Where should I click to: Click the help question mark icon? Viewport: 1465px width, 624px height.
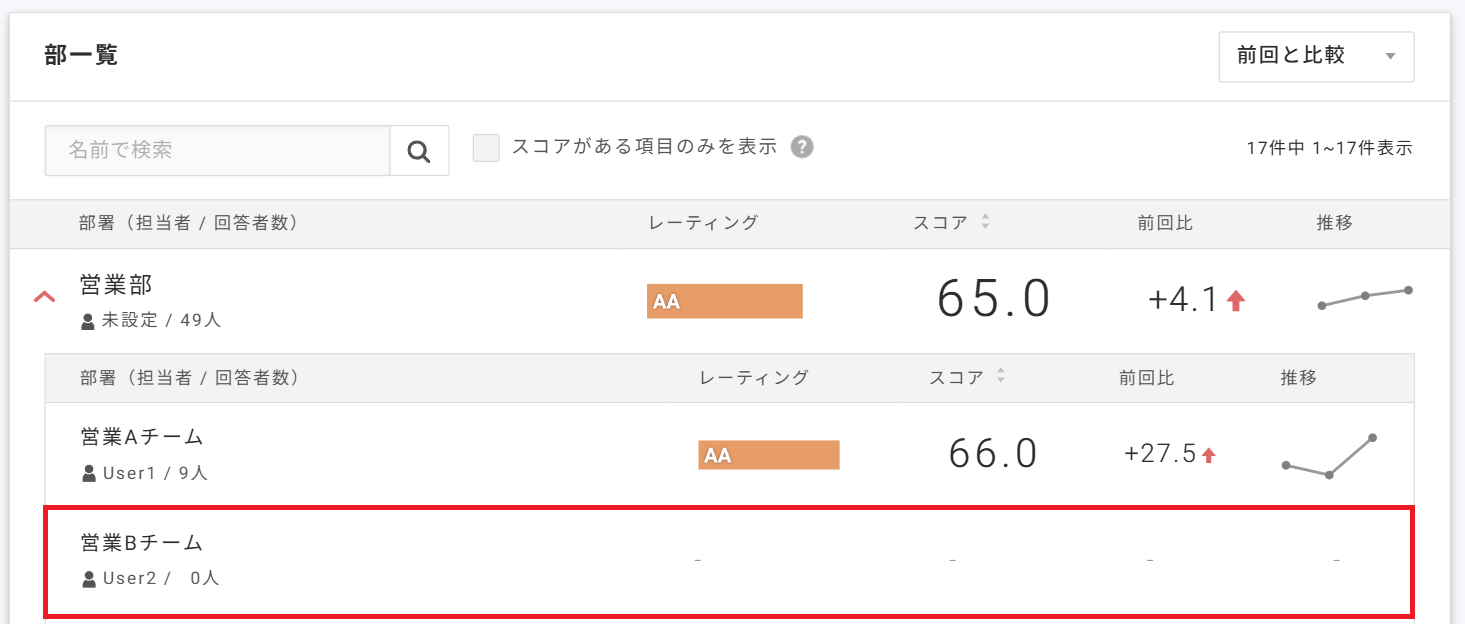[x=802, y=147]
